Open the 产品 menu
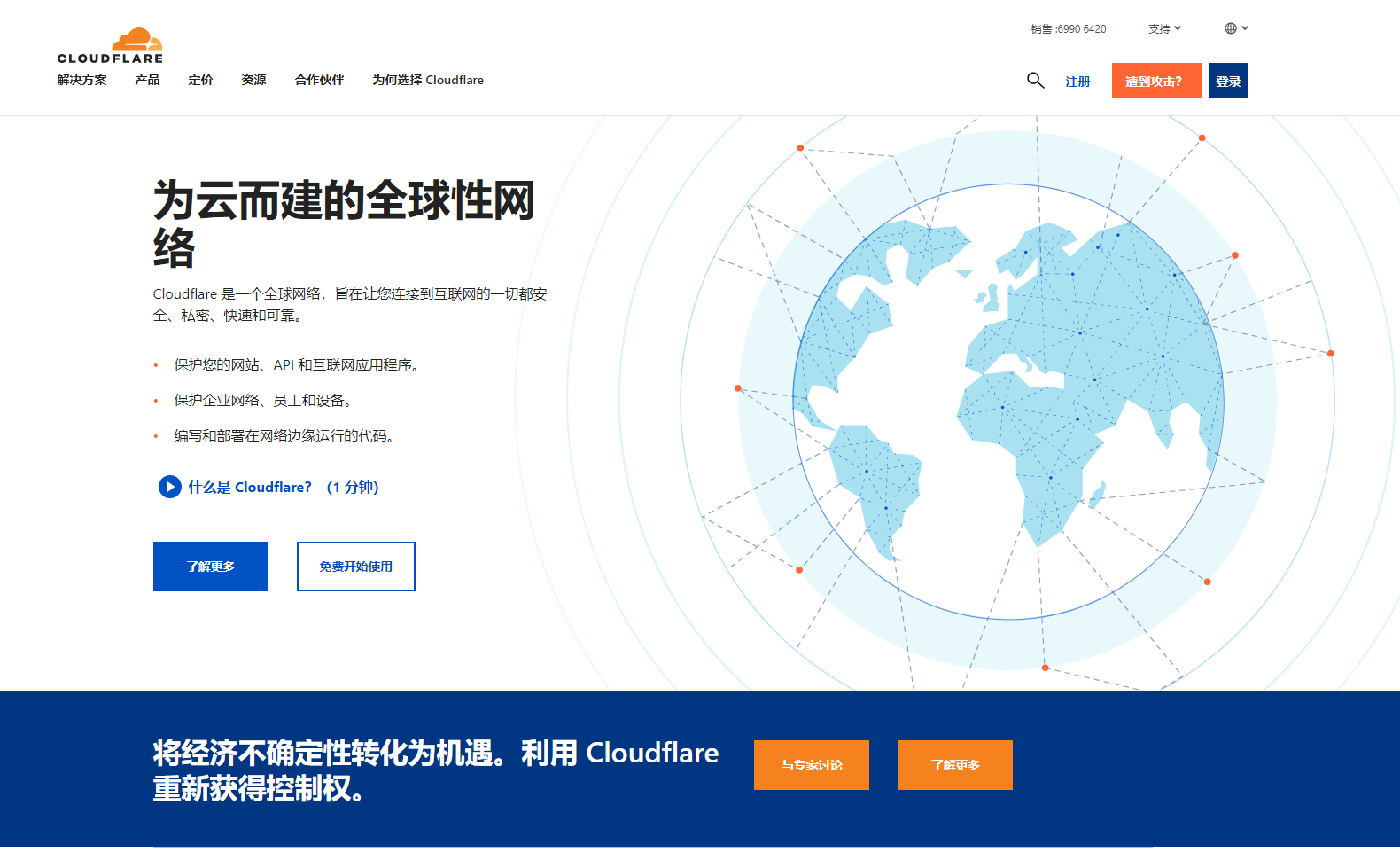Screen dimensions: 1400x852 pos(147,80)
